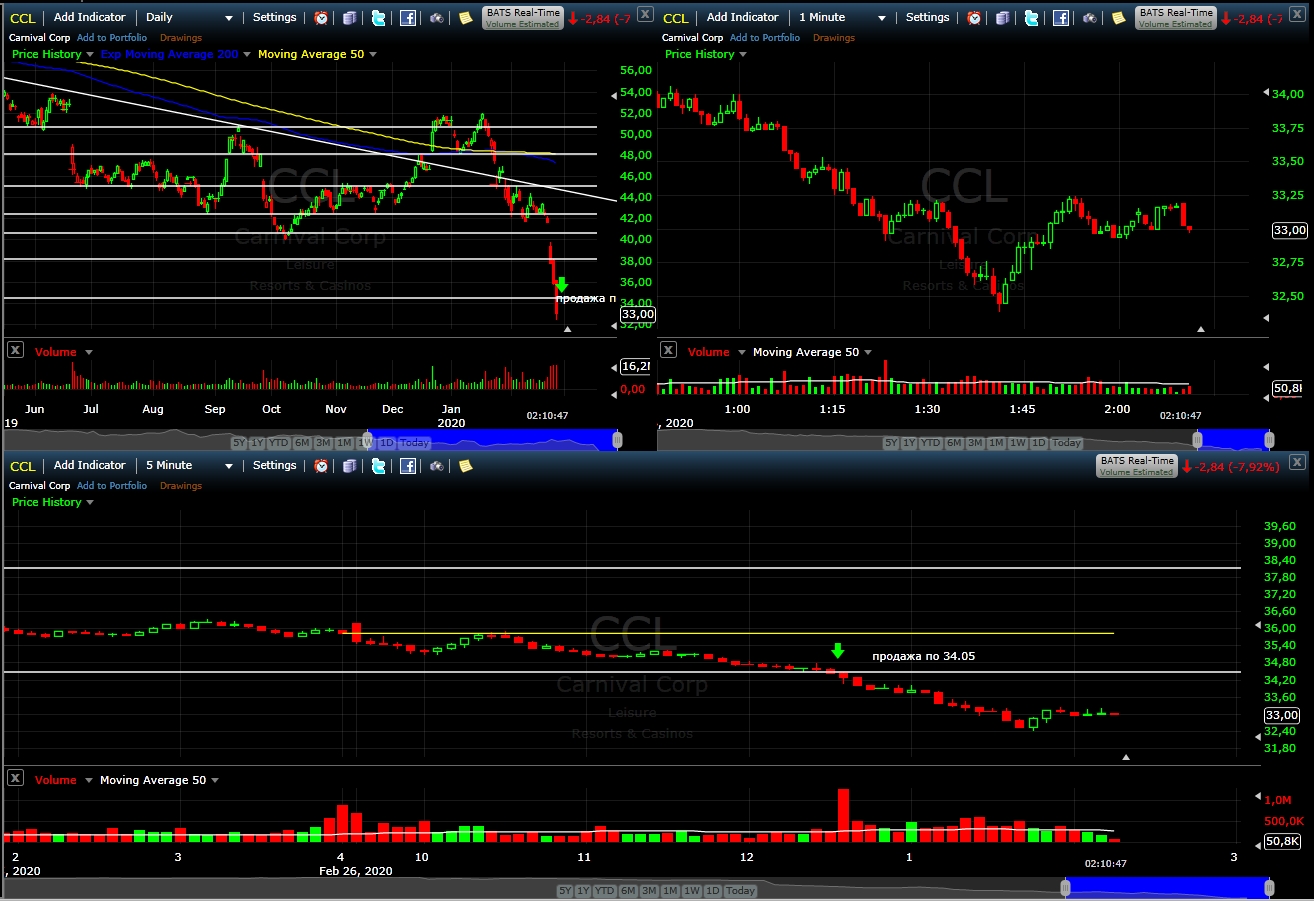
Task: Click the Facebook icon in 1 Minute chart
Action: pyautogui.click(x=1061, y=18)
